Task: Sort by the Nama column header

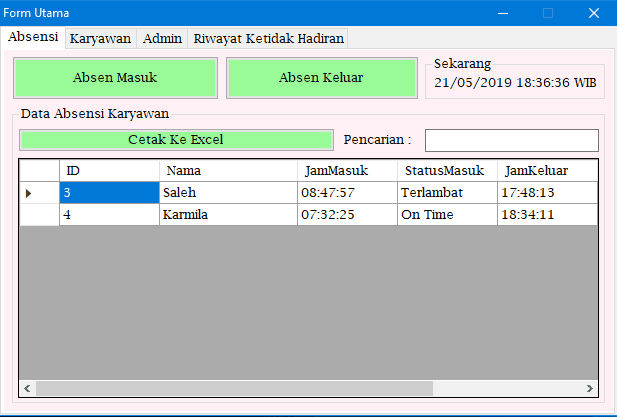Action: click(228, 170)
